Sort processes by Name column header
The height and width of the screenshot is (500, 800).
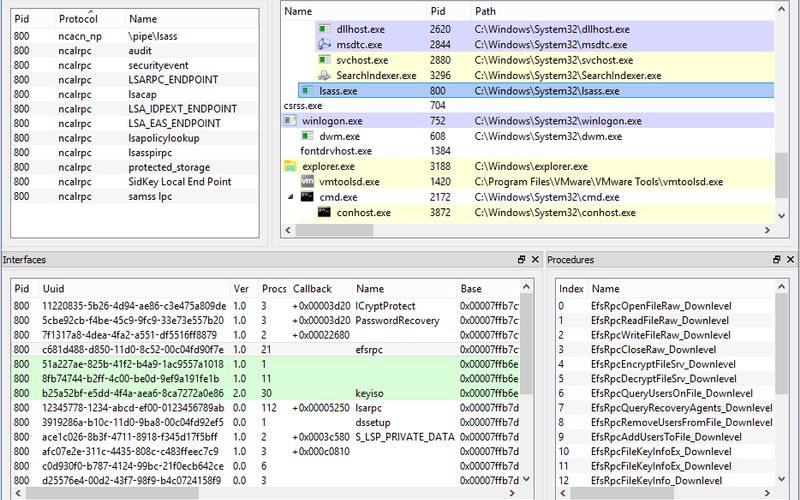point(354,11)
